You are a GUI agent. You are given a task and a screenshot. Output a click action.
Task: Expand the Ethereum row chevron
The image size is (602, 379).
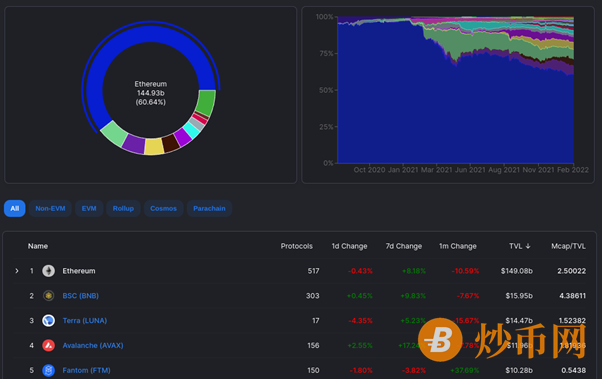pos(17,271)
